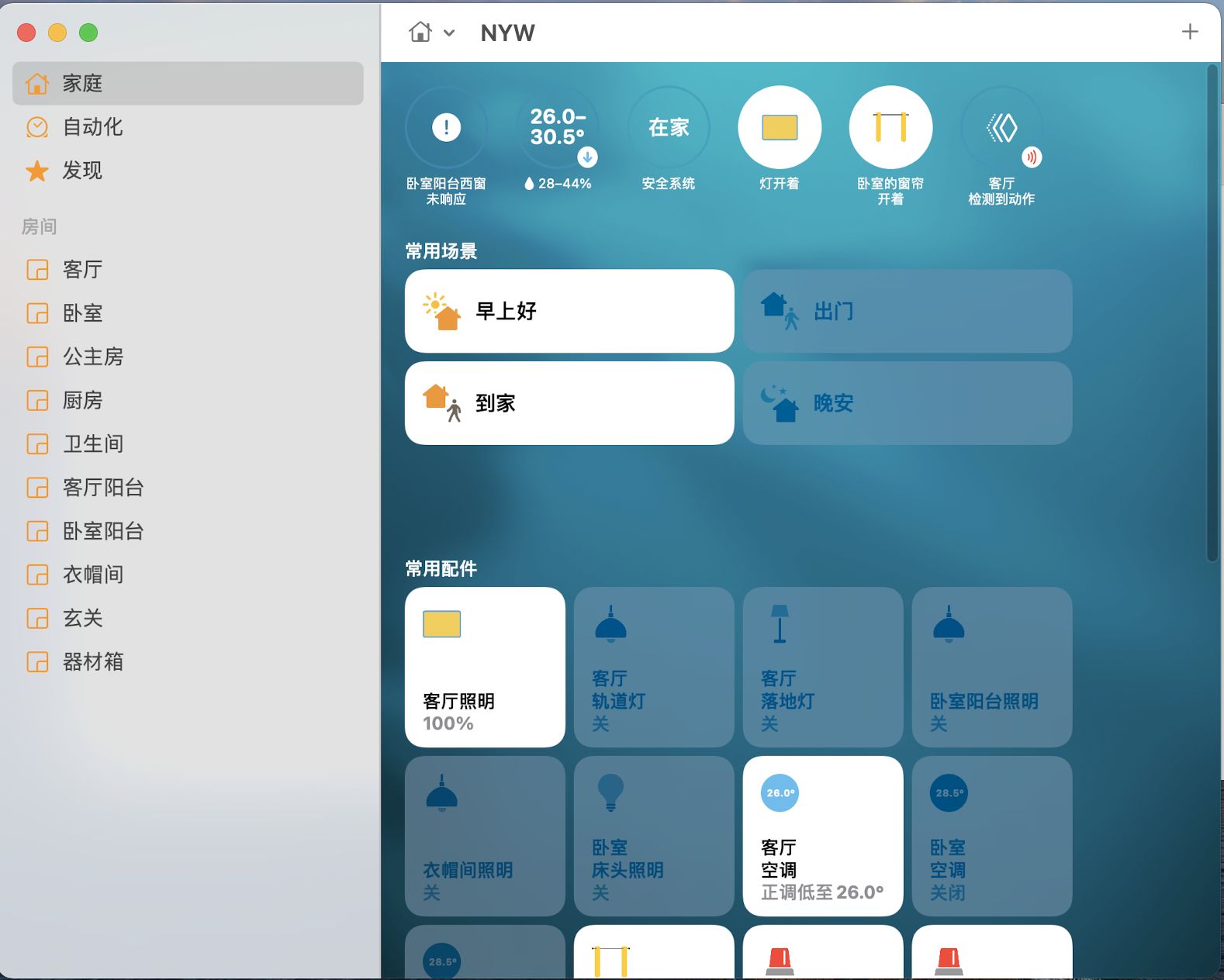Click the plus add button
The image size is (1224, 980).
(1190, 32)
